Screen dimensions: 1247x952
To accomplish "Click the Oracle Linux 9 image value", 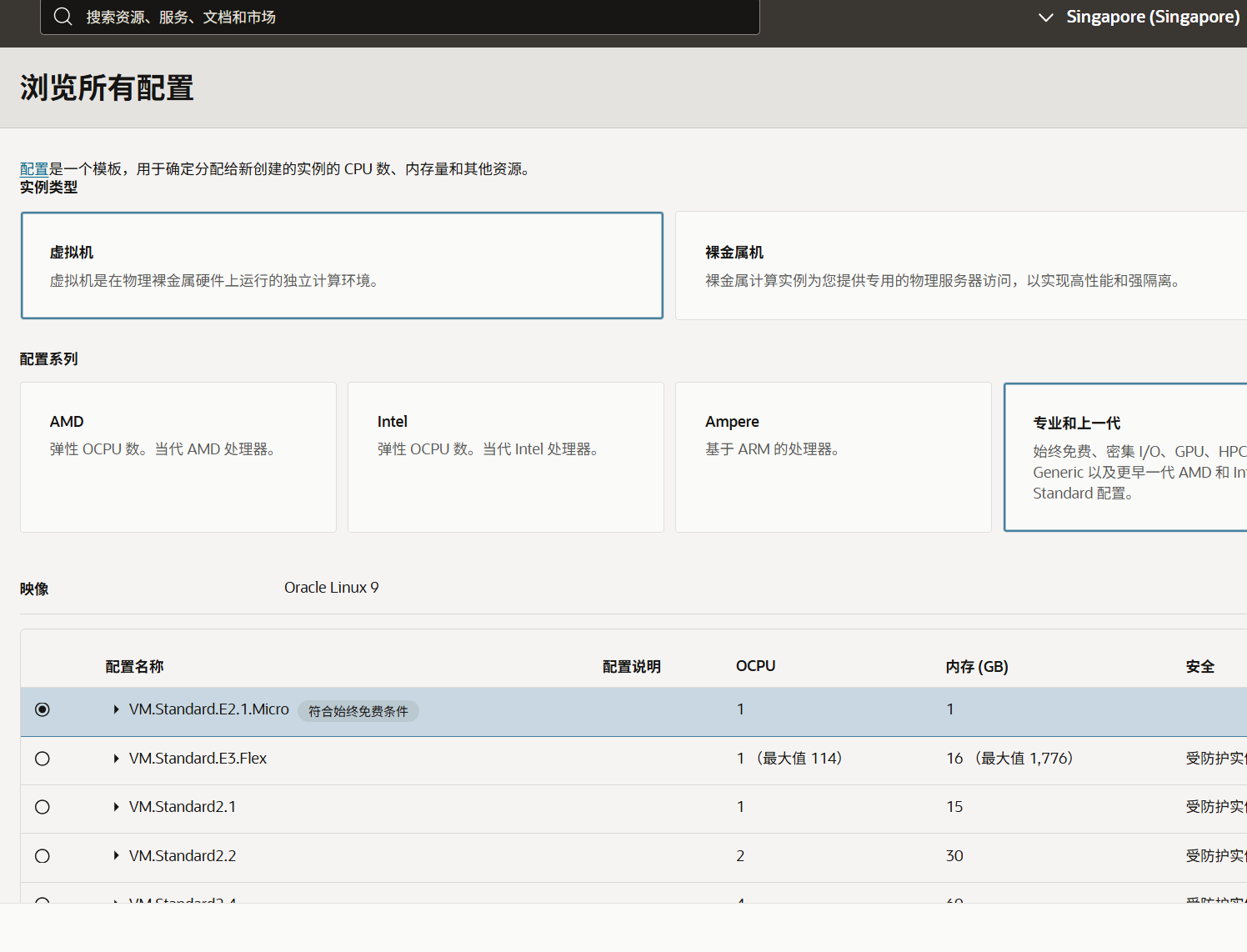I will click(x=332, y=588).
